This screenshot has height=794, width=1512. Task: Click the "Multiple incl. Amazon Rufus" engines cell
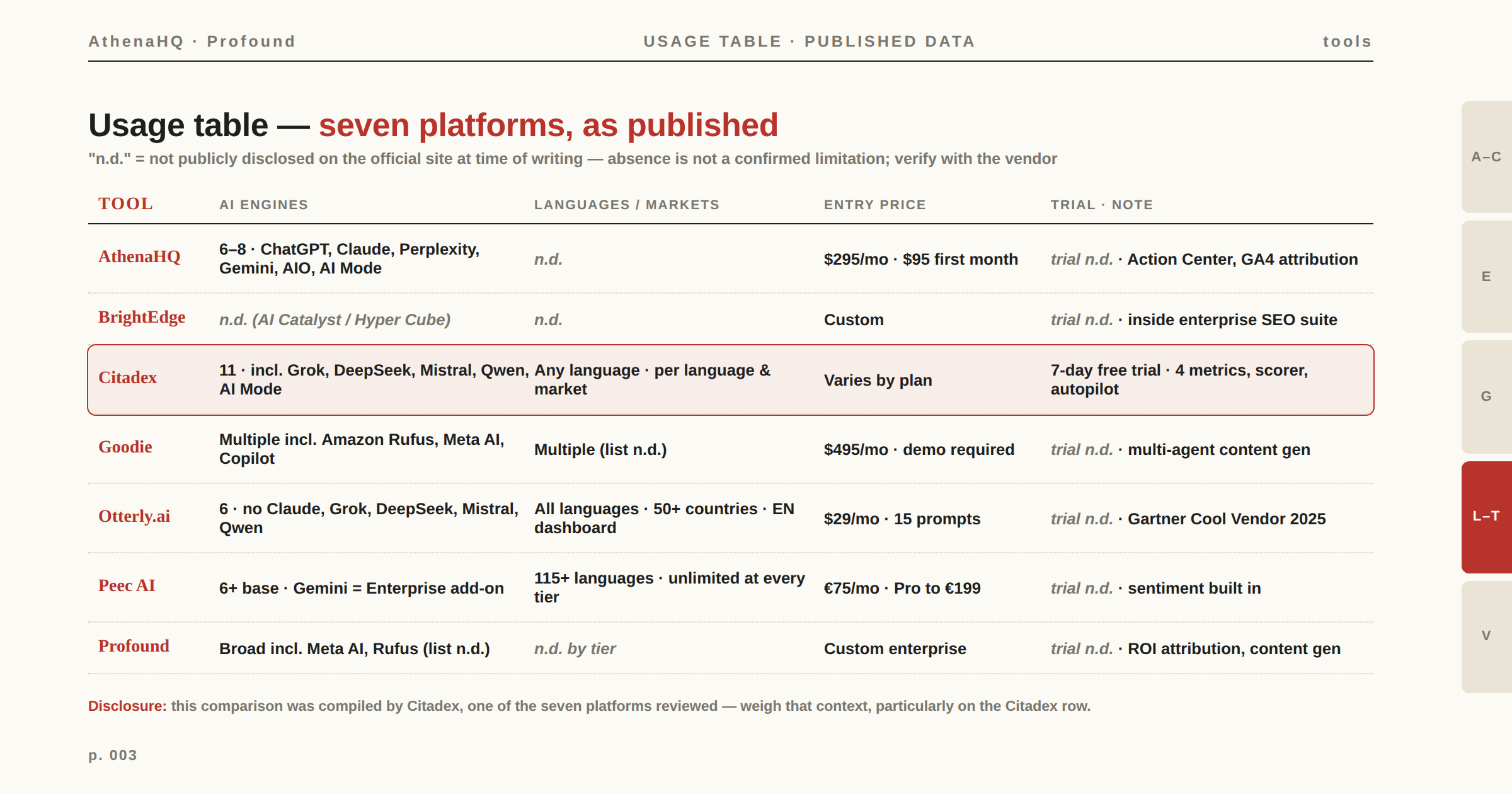(x=362, y=449)
